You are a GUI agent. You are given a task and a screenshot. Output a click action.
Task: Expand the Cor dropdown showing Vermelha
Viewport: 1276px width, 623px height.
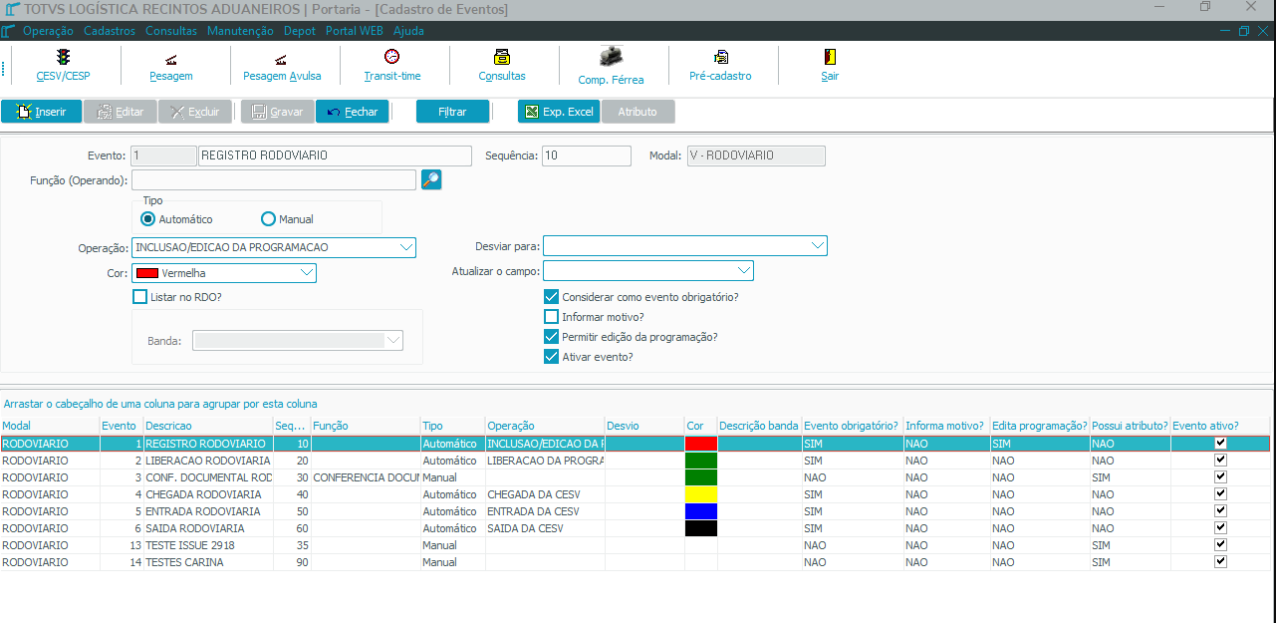tap(307, 272)
